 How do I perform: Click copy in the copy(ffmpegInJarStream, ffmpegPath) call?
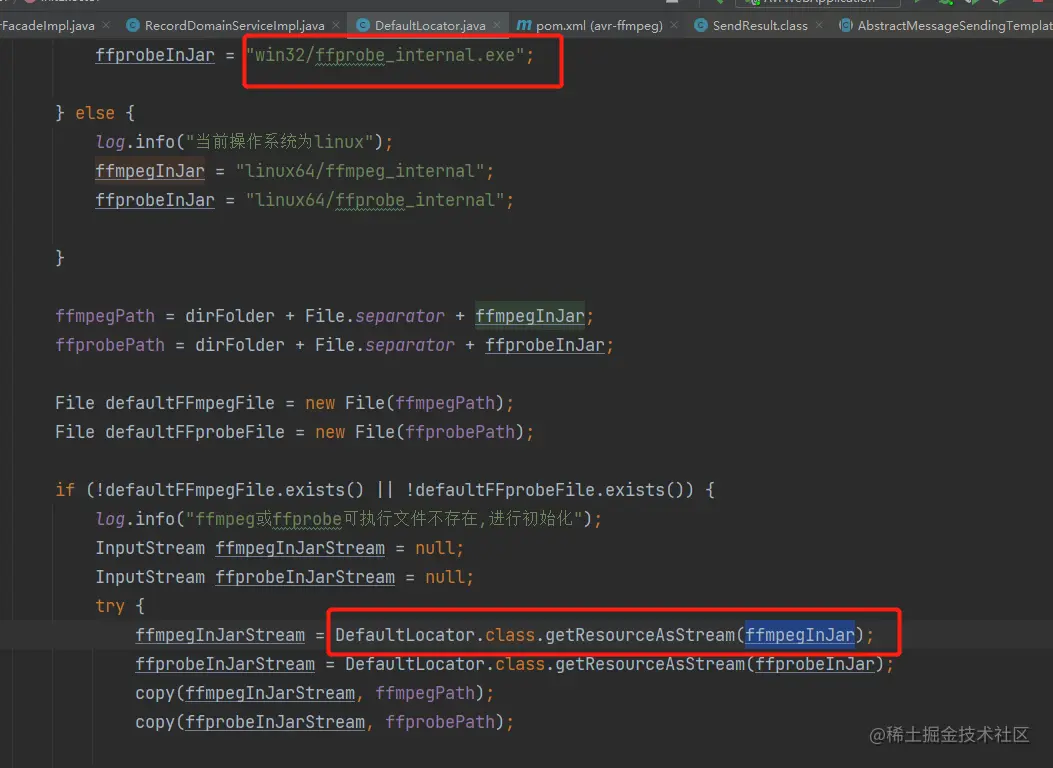tap(155, 693)
